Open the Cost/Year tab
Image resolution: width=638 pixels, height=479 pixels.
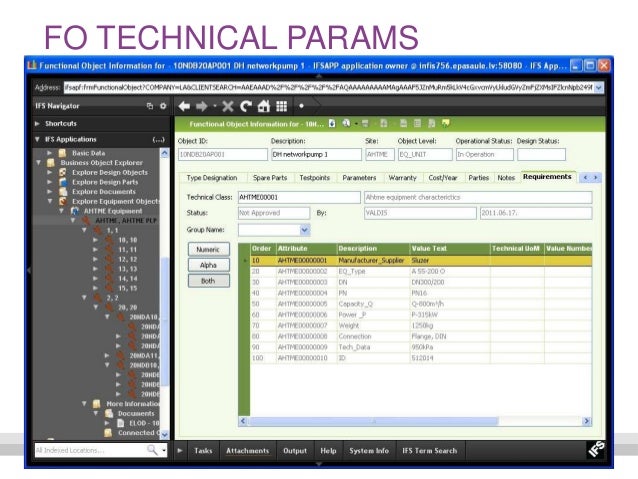tap(443, 178)
